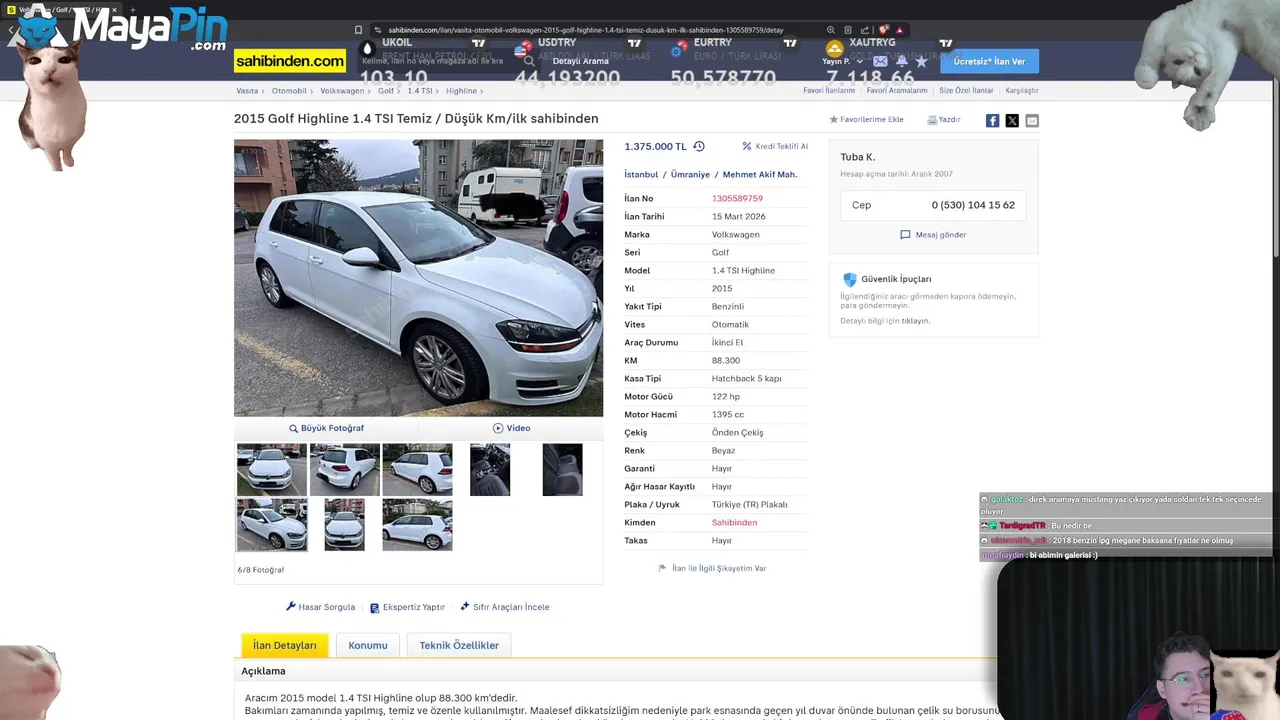This screenshot has width=1280, height=720.
Task: Click the Ekspertiz Yaptır document icon
Action: pyautogui.click(x=374, y=608)
